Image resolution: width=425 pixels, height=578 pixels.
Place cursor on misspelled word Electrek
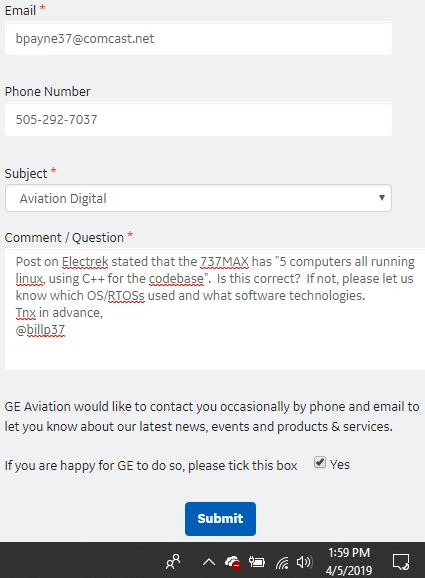pyautogui.click(x=85, y=262)
